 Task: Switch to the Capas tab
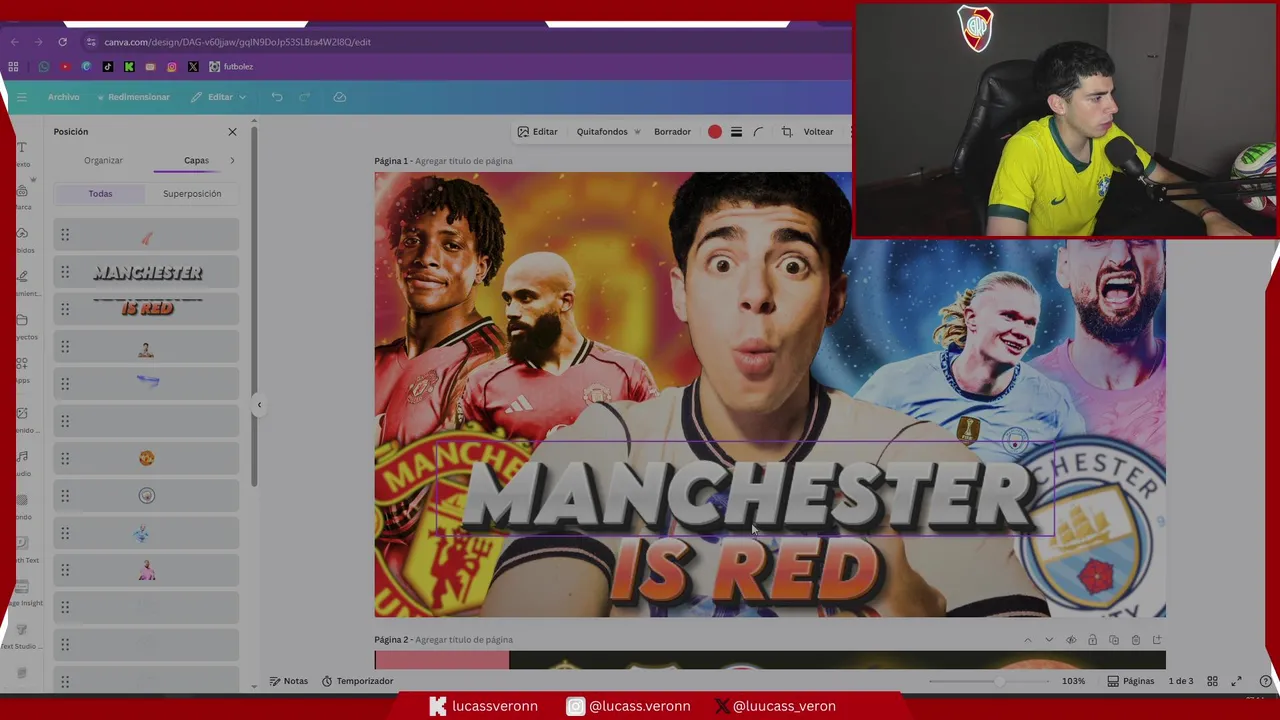[x=196, y=161]
